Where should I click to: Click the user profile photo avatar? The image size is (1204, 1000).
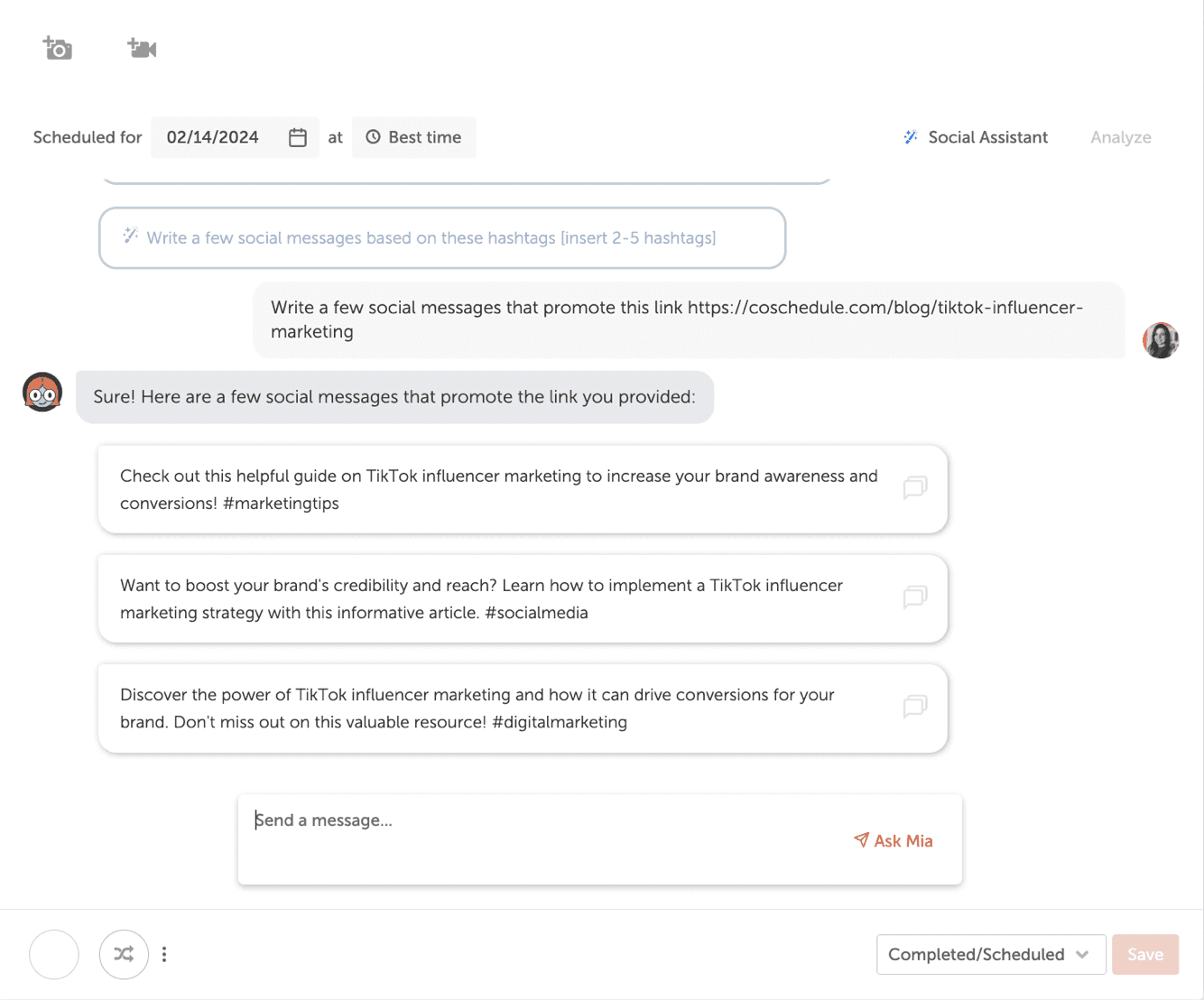(1161, 340)
